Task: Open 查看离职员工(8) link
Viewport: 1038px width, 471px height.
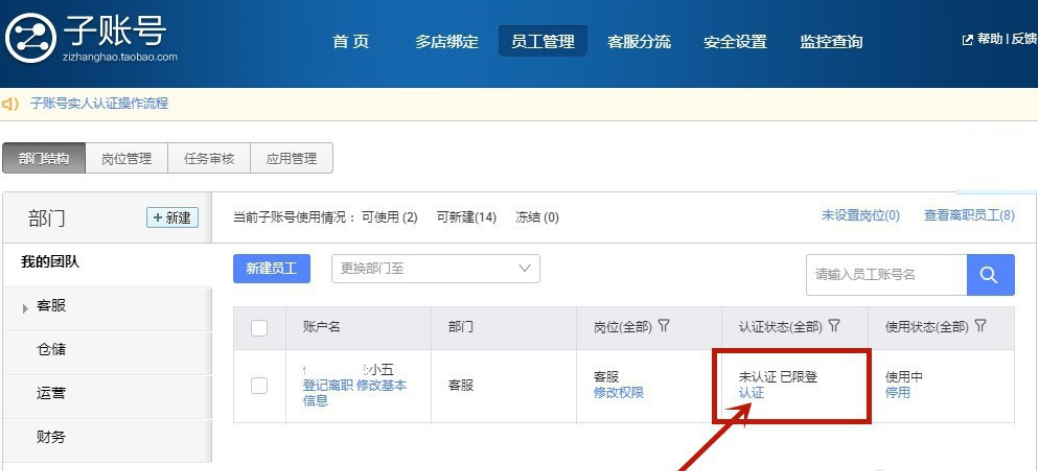Action: pyautogui.click(x=969, y=215)
